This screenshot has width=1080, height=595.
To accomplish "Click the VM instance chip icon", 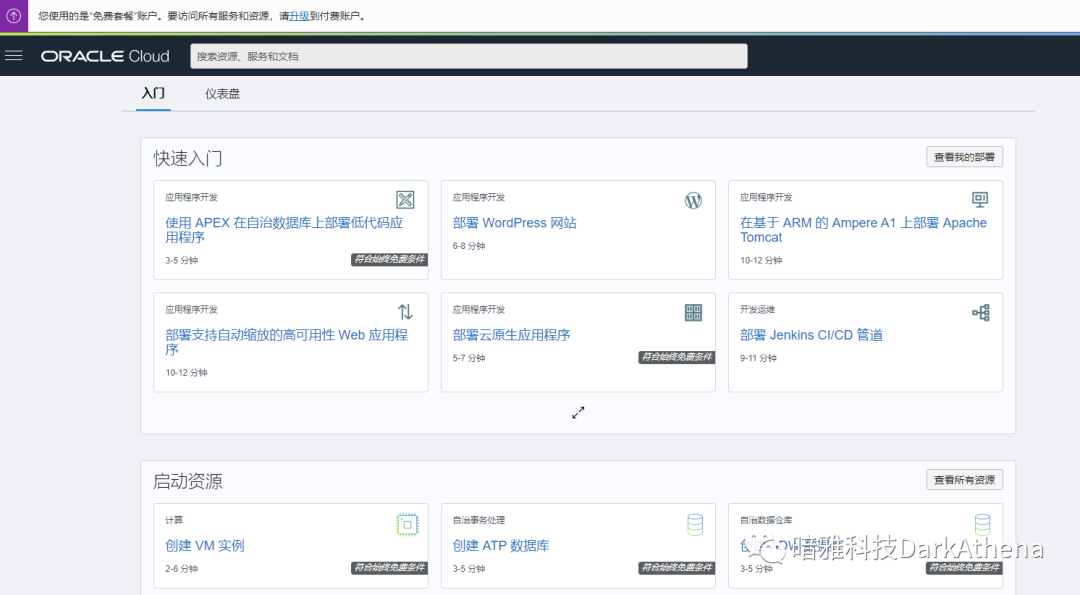I will pos(407,525).
